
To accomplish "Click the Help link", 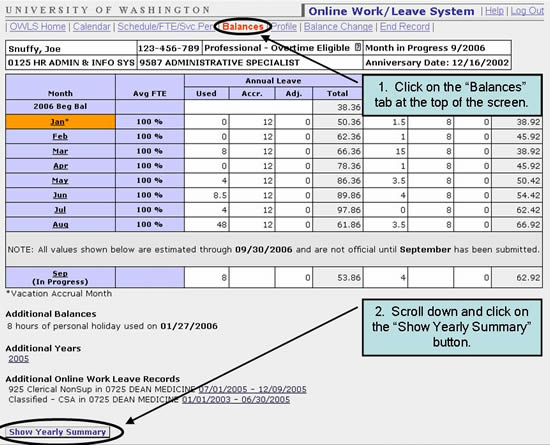I will [x=494, y=11].
